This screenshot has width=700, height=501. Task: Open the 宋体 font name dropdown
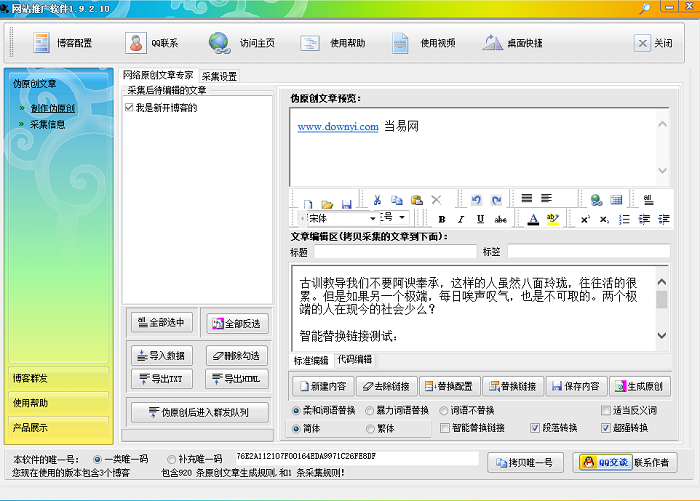[340, 218]
